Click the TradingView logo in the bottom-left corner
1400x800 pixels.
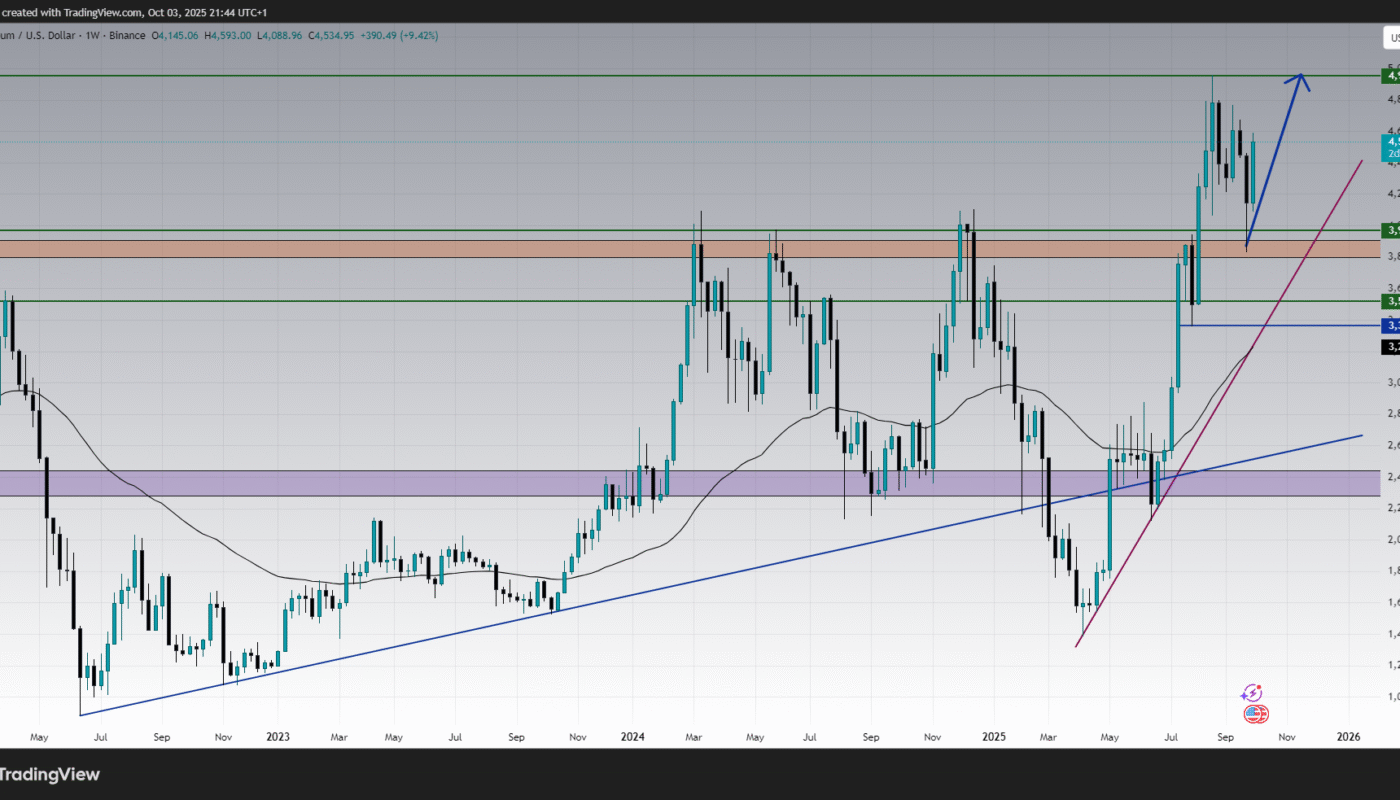coord(50,774)
